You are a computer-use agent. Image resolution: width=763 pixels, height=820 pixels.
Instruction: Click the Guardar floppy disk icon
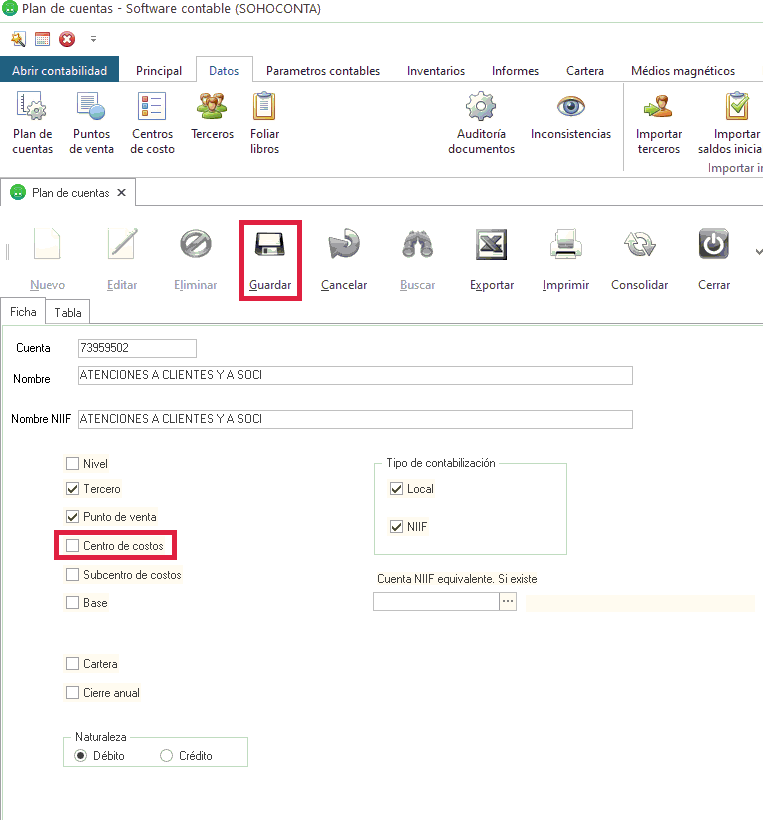click(269, 245)
